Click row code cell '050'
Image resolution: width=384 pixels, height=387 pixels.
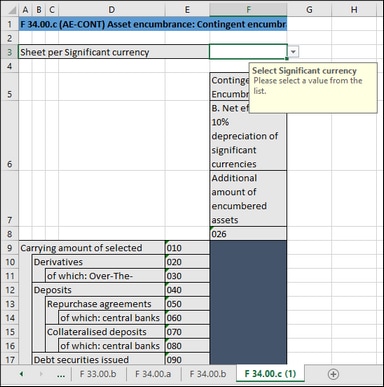pos(187,304)
